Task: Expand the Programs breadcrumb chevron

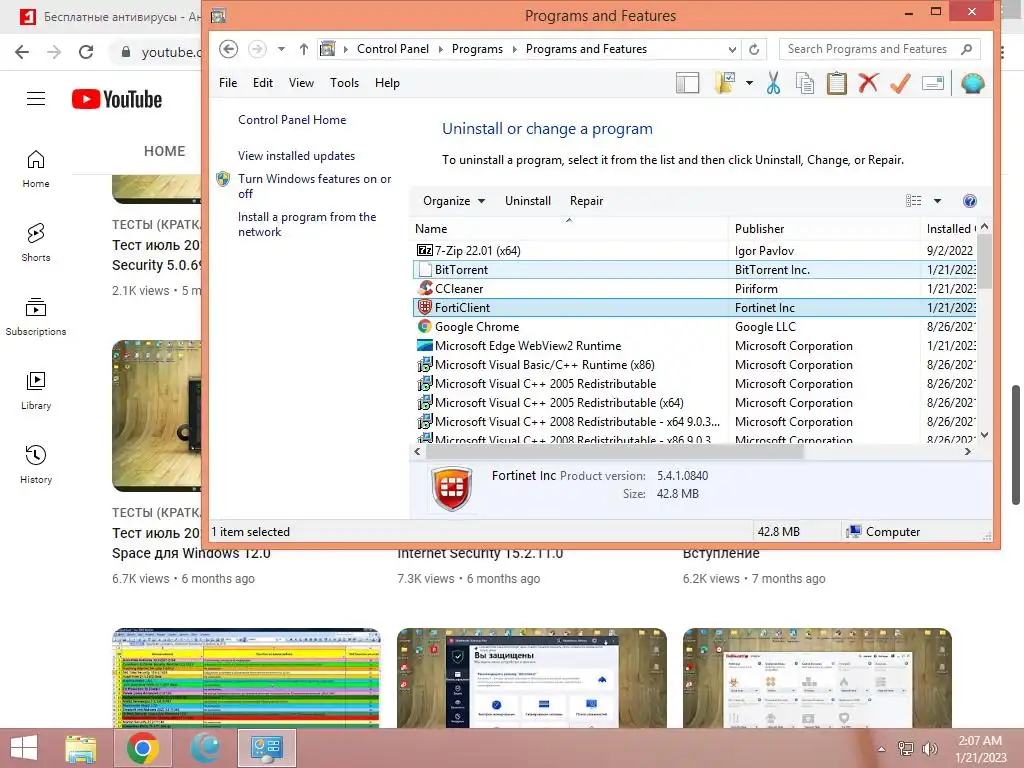Action: (x=515, y=49)
